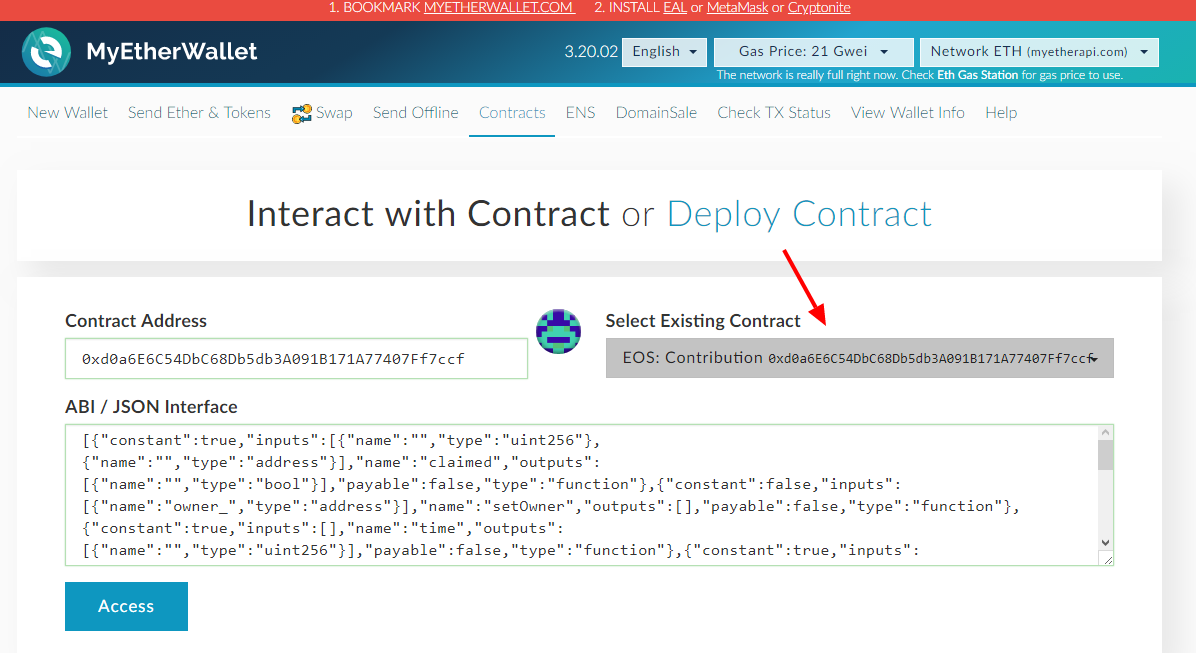The width and height of the screenshot is (1196, 653).
Task: Click the version number 3.20.02
Action: 591,52
